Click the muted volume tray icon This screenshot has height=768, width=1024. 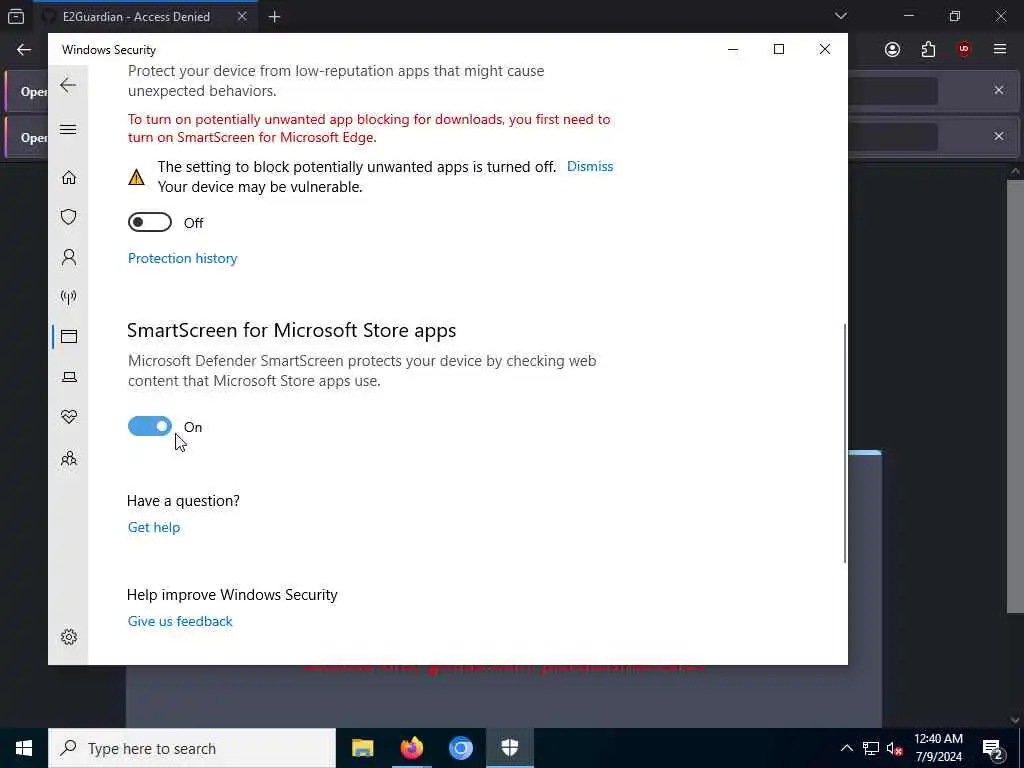tap(895, 748)
